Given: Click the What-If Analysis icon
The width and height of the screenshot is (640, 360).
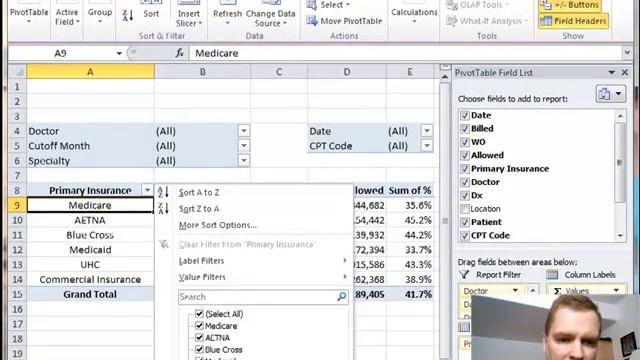Looking at the screenshot, I should click(452, 20).
